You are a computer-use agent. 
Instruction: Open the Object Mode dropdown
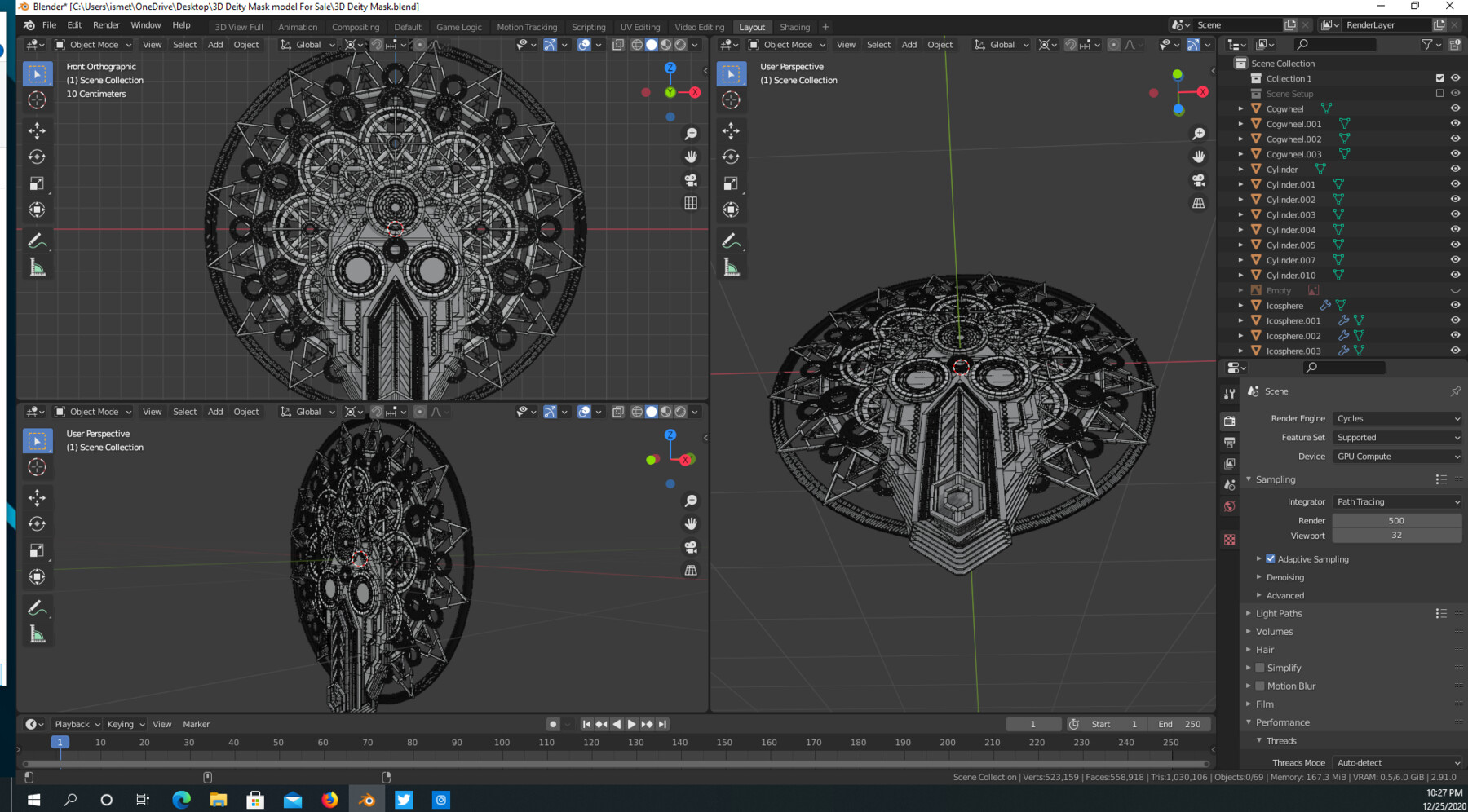coord(92,44)
